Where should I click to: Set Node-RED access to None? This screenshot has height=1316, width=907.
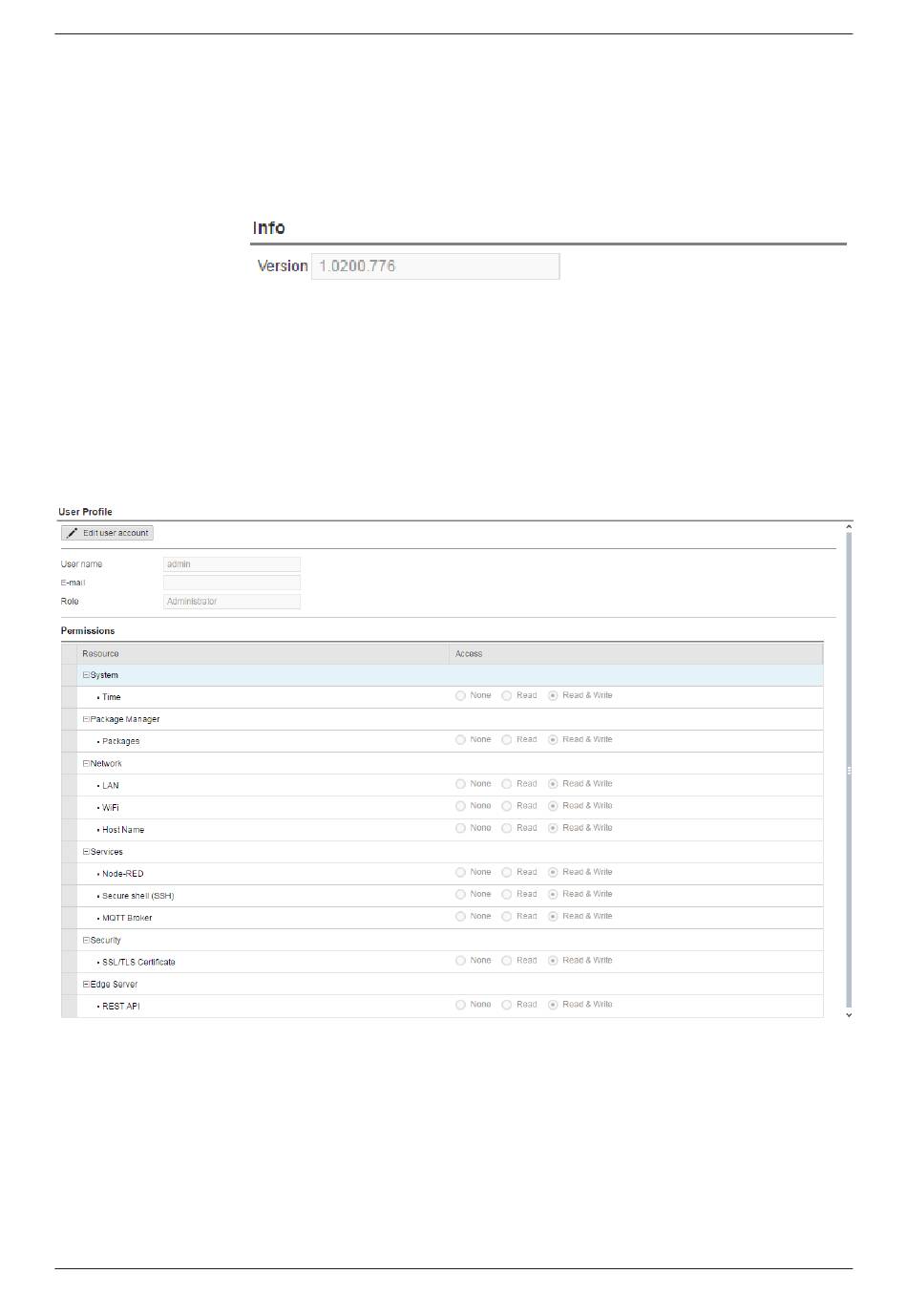click(x=461, y=873)
